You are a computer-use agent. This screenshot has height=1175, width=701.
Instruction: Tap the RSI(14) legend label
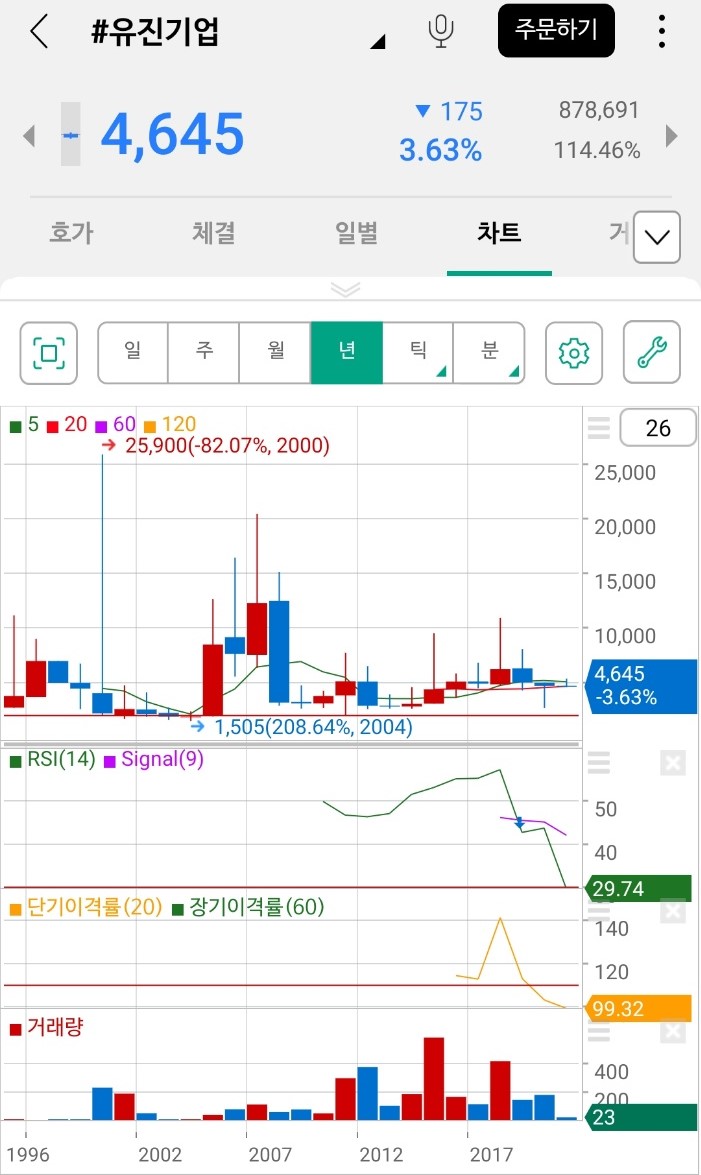click(x=52, y=760)
